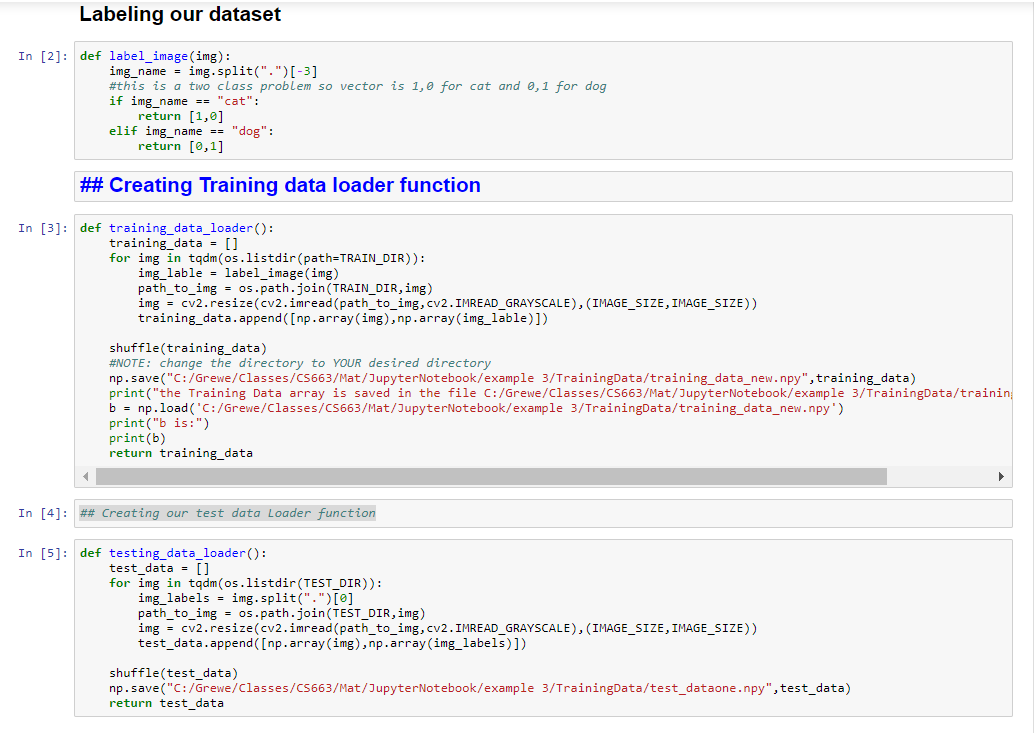
Task: Click the 'Labeling our dataset' heading
Action: click(180, 15)
